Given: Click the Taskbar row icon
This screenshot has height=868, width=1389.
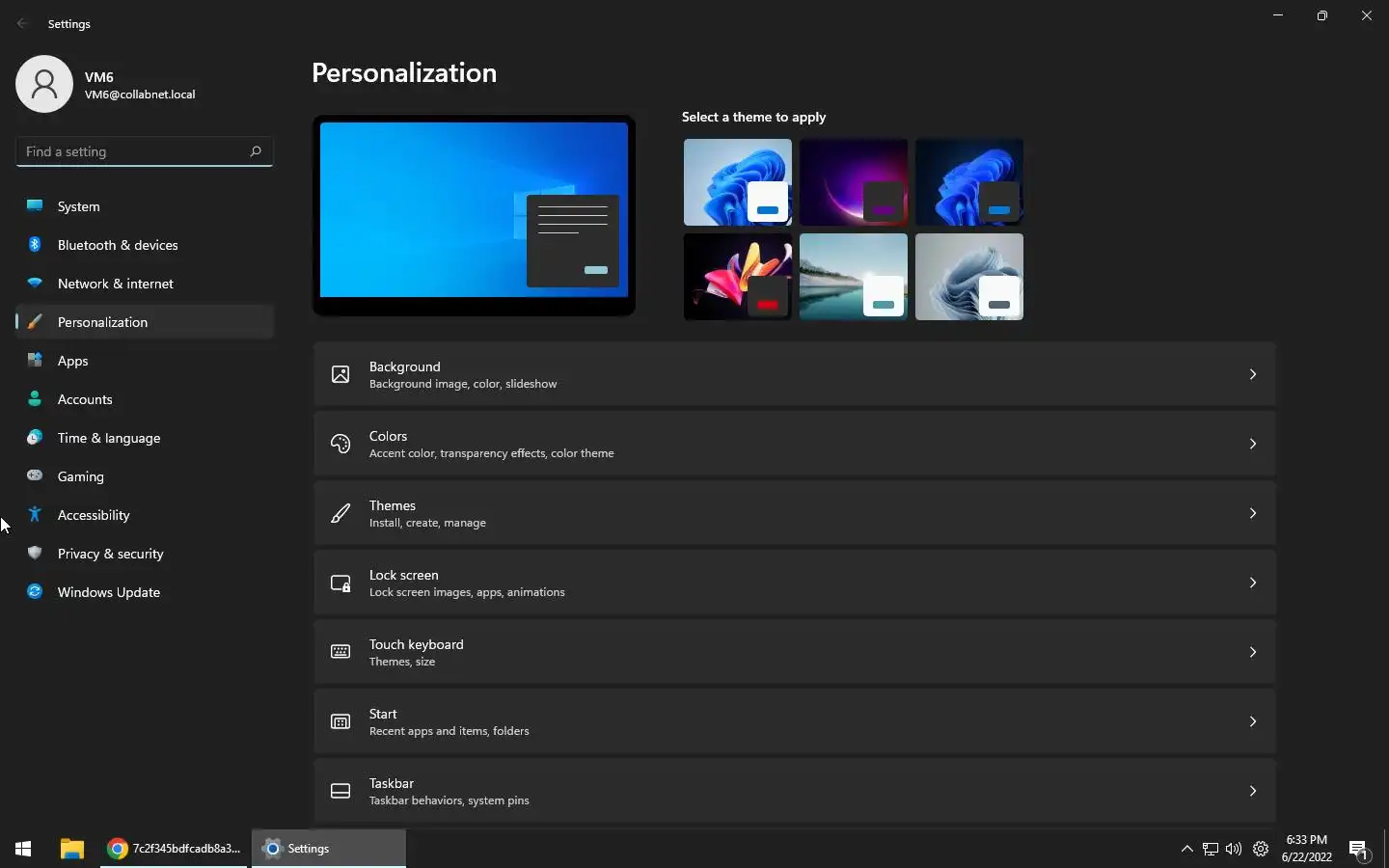Looking at the screenshot, I should (x=340, y=791).
